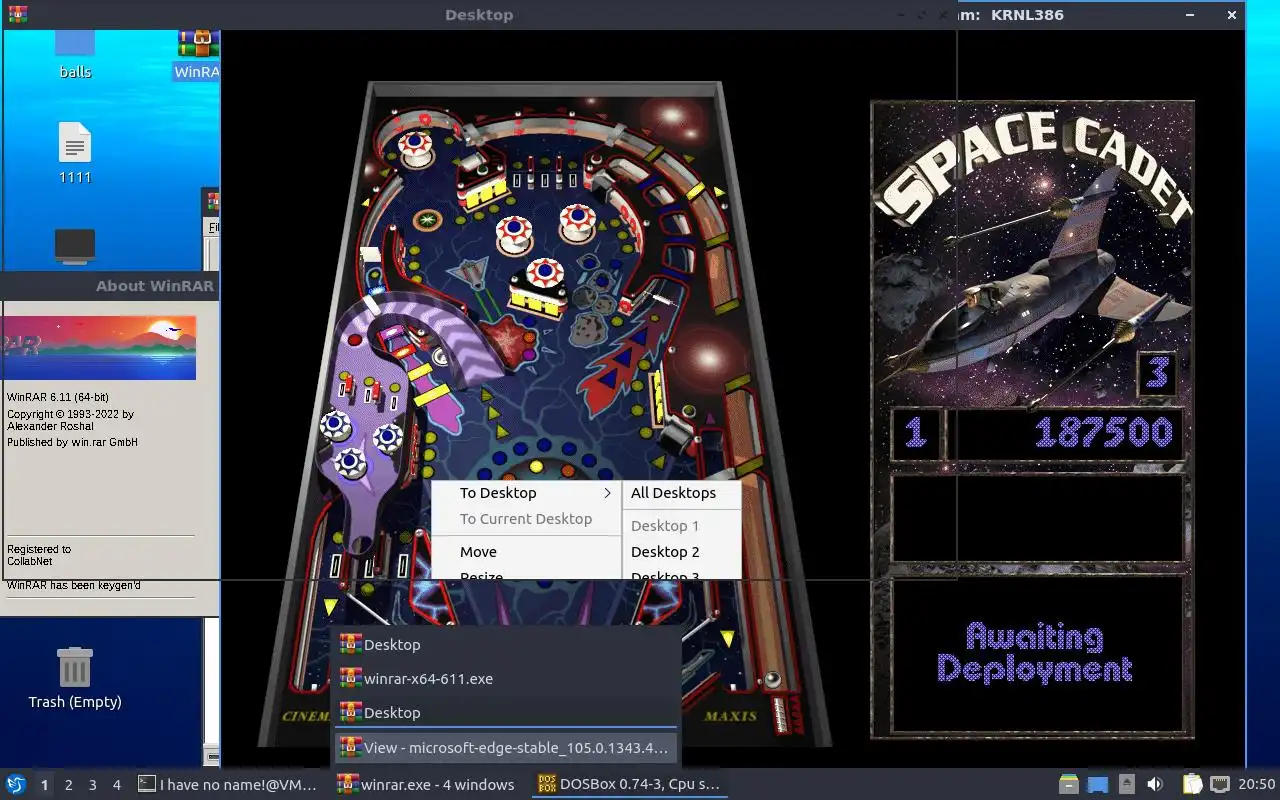The width and height of the screenshot is (1280, 800).
Task: Expand the To Desktop submenu arrow
Action: coord(607,493)
